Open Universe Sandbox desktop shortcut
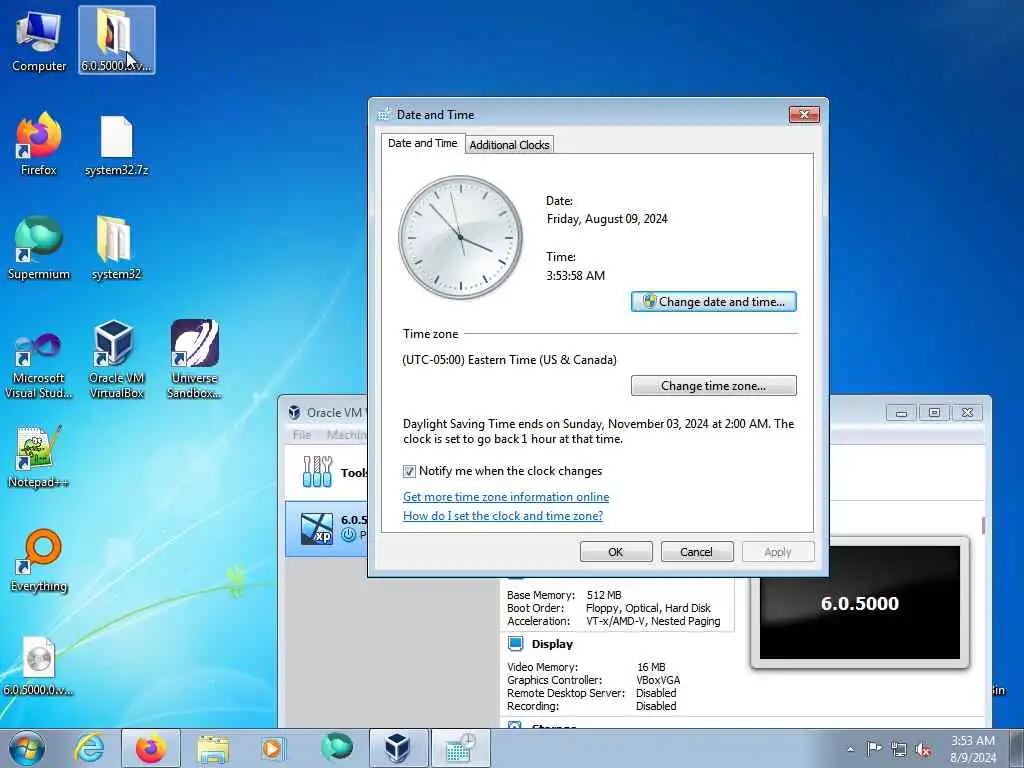Screen dimensions: 1024x768 coord(194,359)
